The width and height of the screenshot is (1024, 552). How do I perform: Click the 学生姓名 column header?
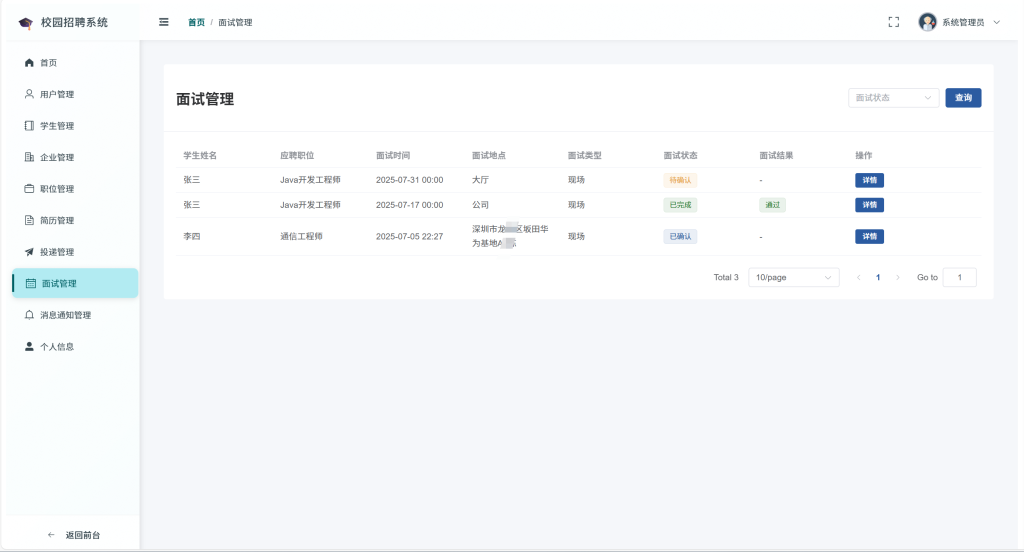(x=200, y=155)
